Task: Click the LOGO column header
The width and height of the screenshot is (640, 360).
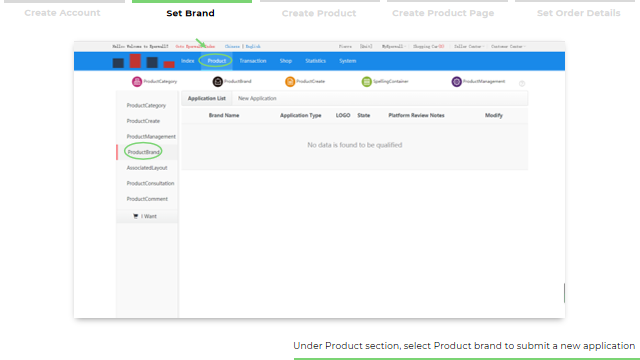Action: coord(343,116)
